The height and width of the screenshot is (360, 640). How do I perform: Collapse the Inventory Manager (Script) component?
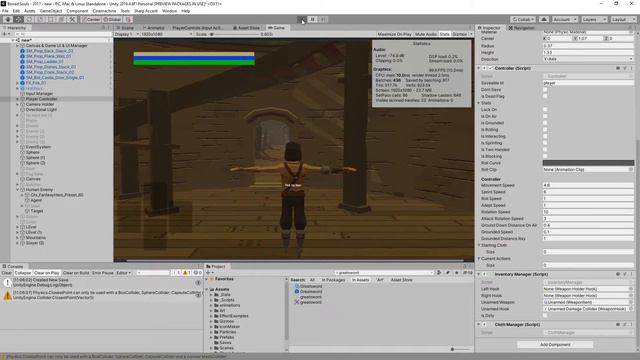pos(479,274)
